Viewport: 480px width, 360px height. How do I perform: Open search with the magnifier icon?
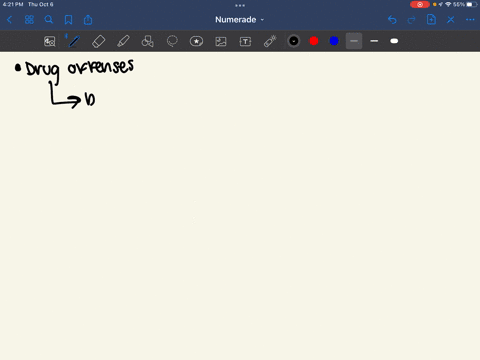pyautogui.click(x=49, y=20)
